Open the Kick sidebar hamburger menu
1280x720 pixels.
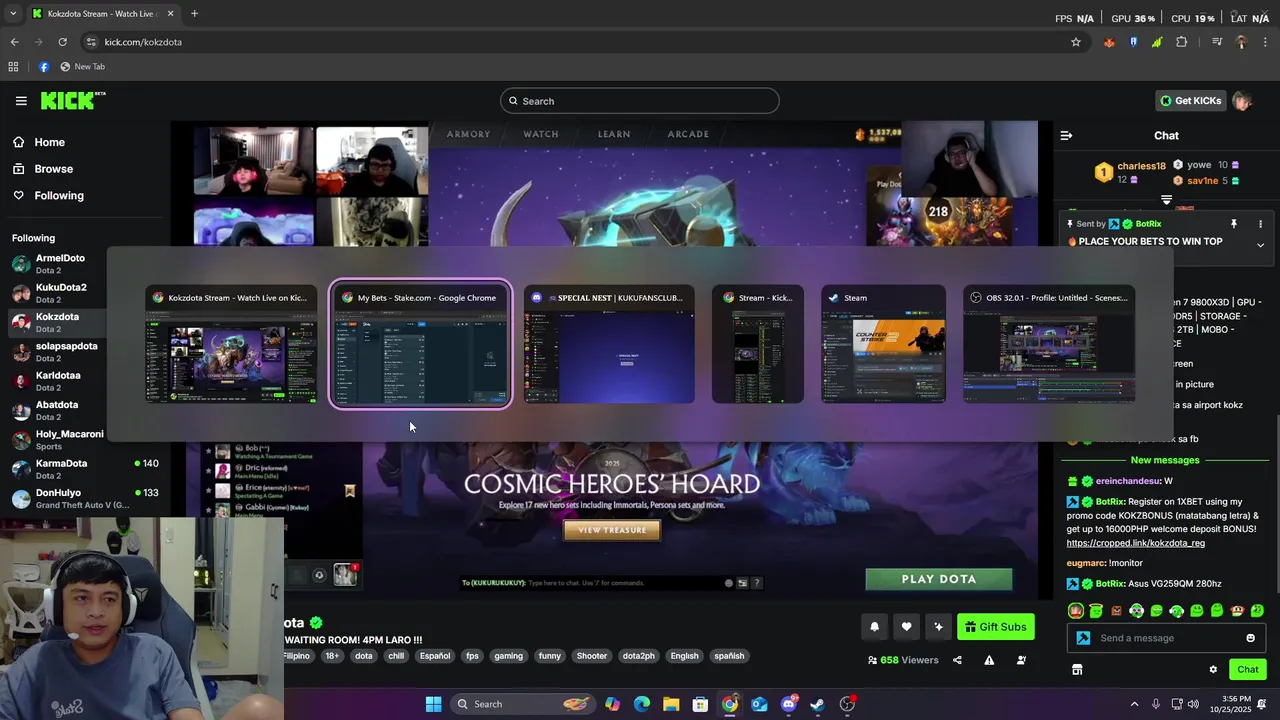[21, 100]
